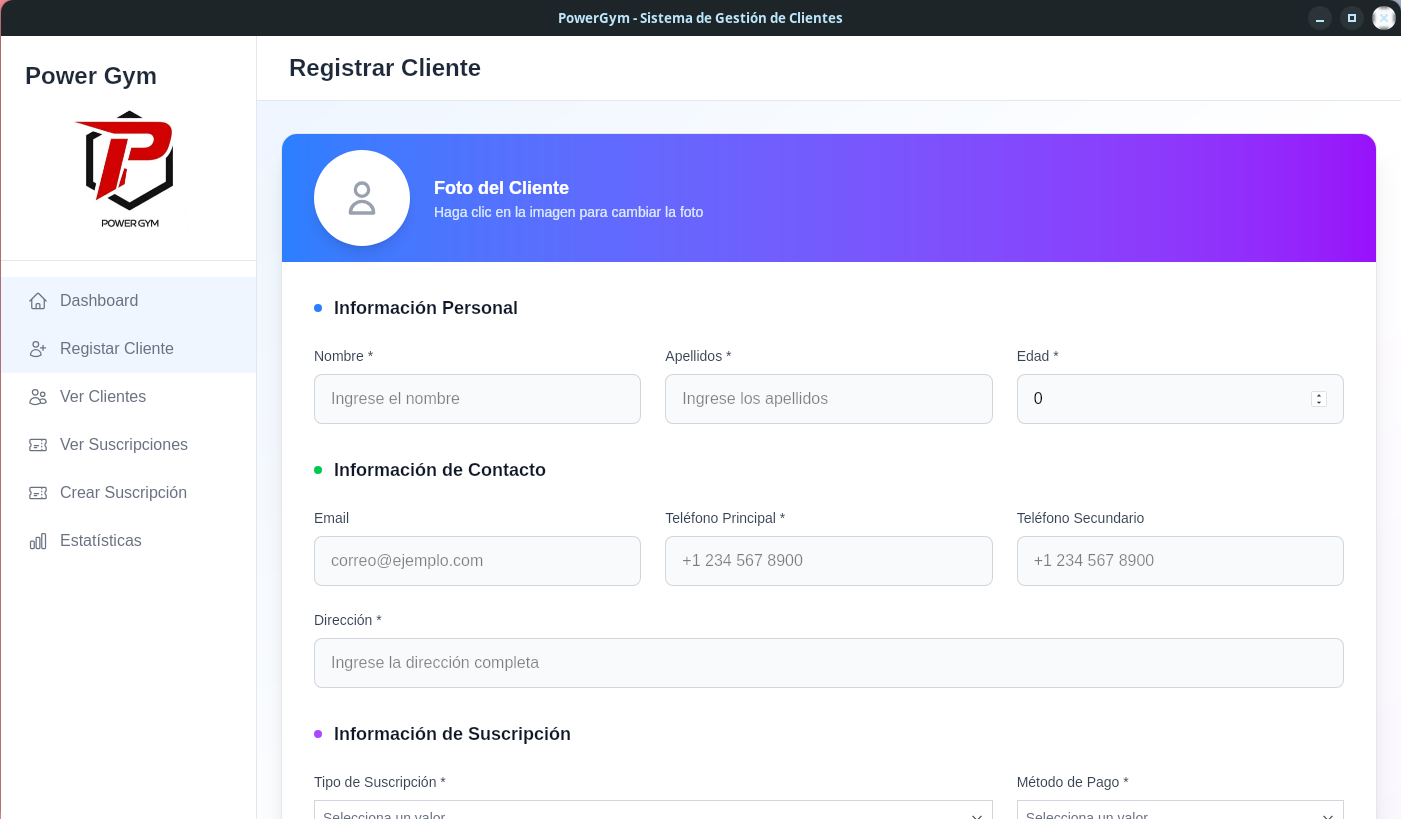Screen dimensions: 1401x819
Task: Click the Ver Clientes people icon
Action: click(38, 397)
